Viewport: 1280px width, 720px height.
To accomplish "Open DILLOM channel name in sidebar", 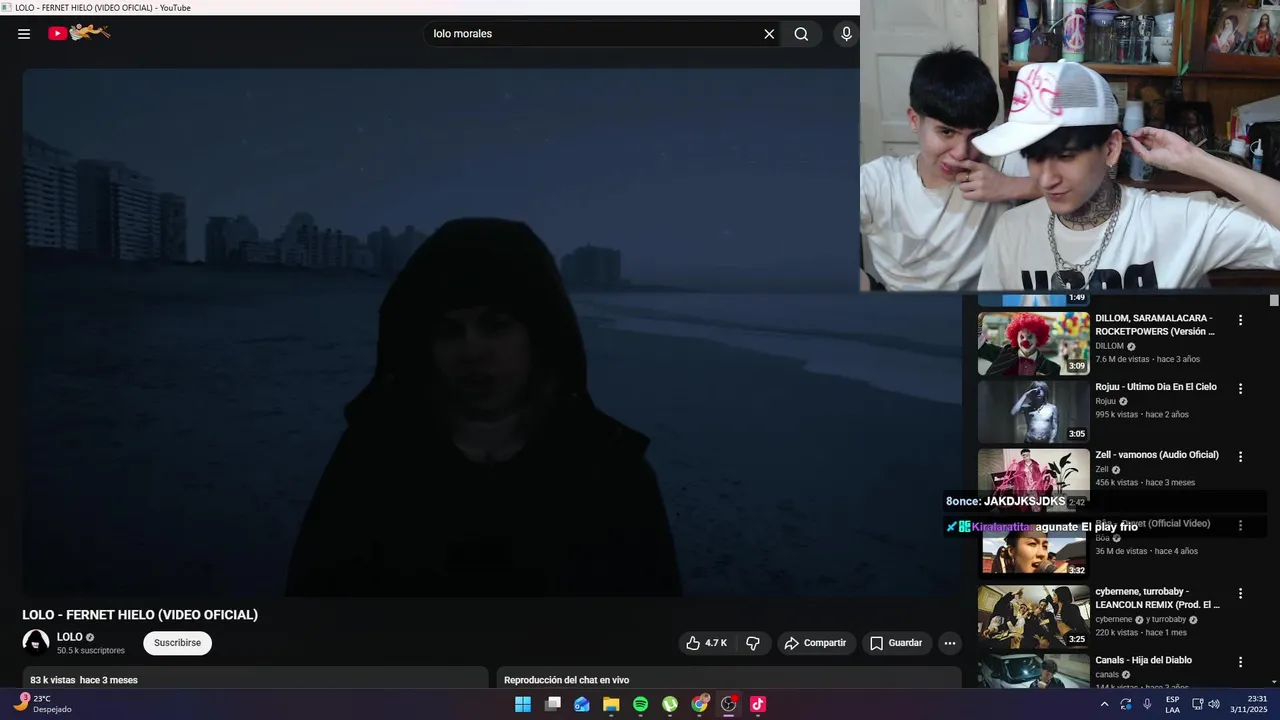I will click(x=1109, y=346).
